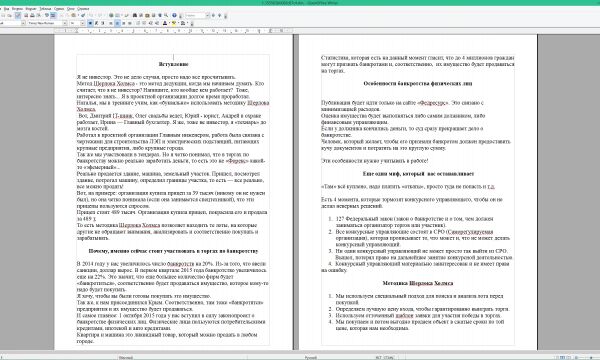
Task: Click the Undo arrow icon
Action: point(91,15)
